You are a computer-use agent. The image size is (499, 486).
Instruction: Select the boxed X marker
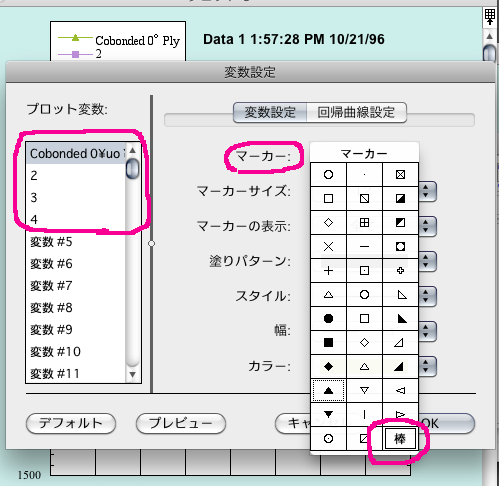(400, 174)
